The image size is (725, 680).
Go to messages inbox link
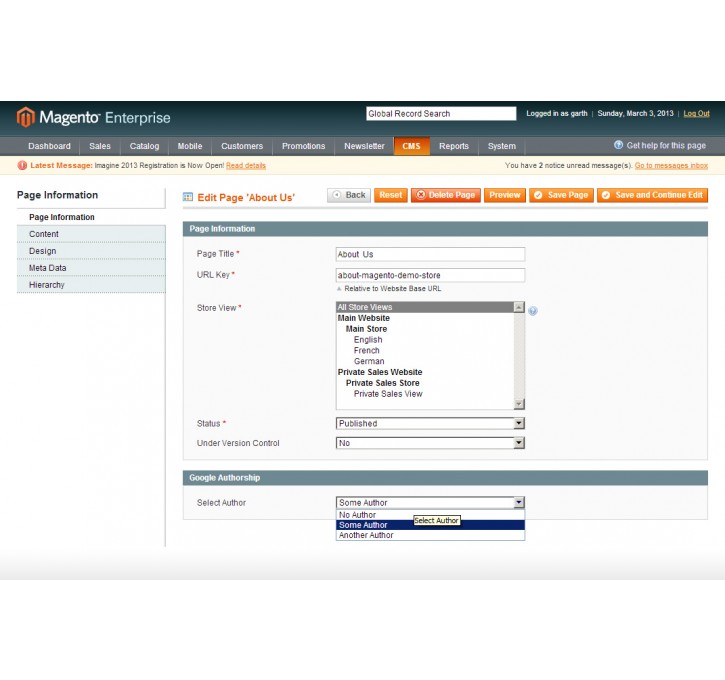[x=671, y=165]
